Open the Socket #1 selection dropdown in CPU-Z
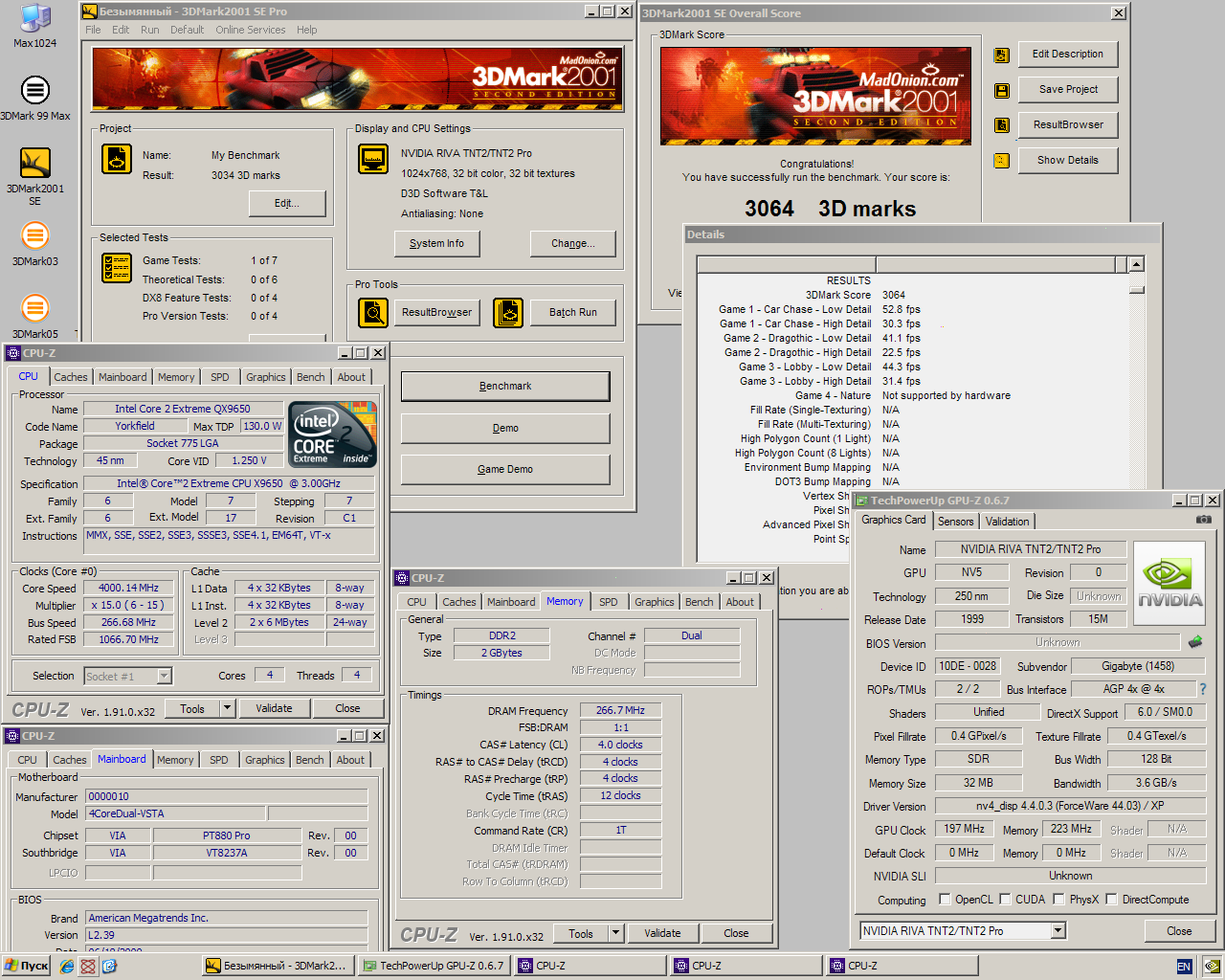The height and width of the screenshot is (980, 1225). (x=165, y=677)
